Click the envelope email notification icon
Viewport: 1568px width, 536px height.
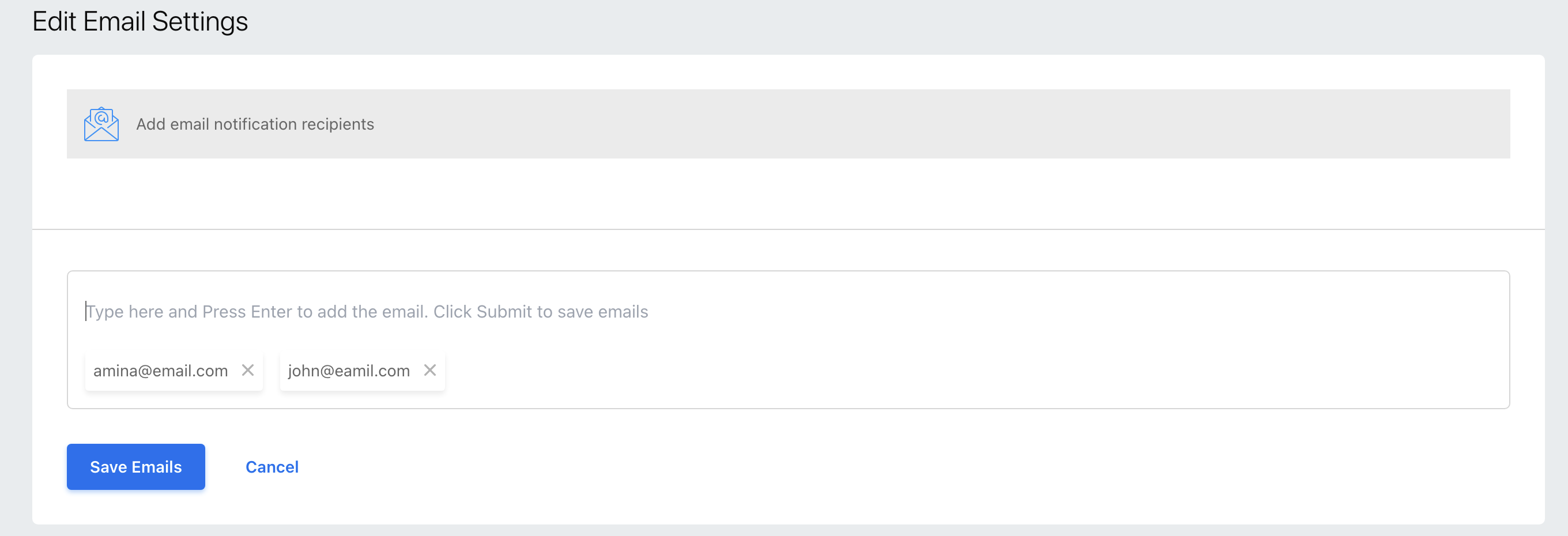pos(101,124)
